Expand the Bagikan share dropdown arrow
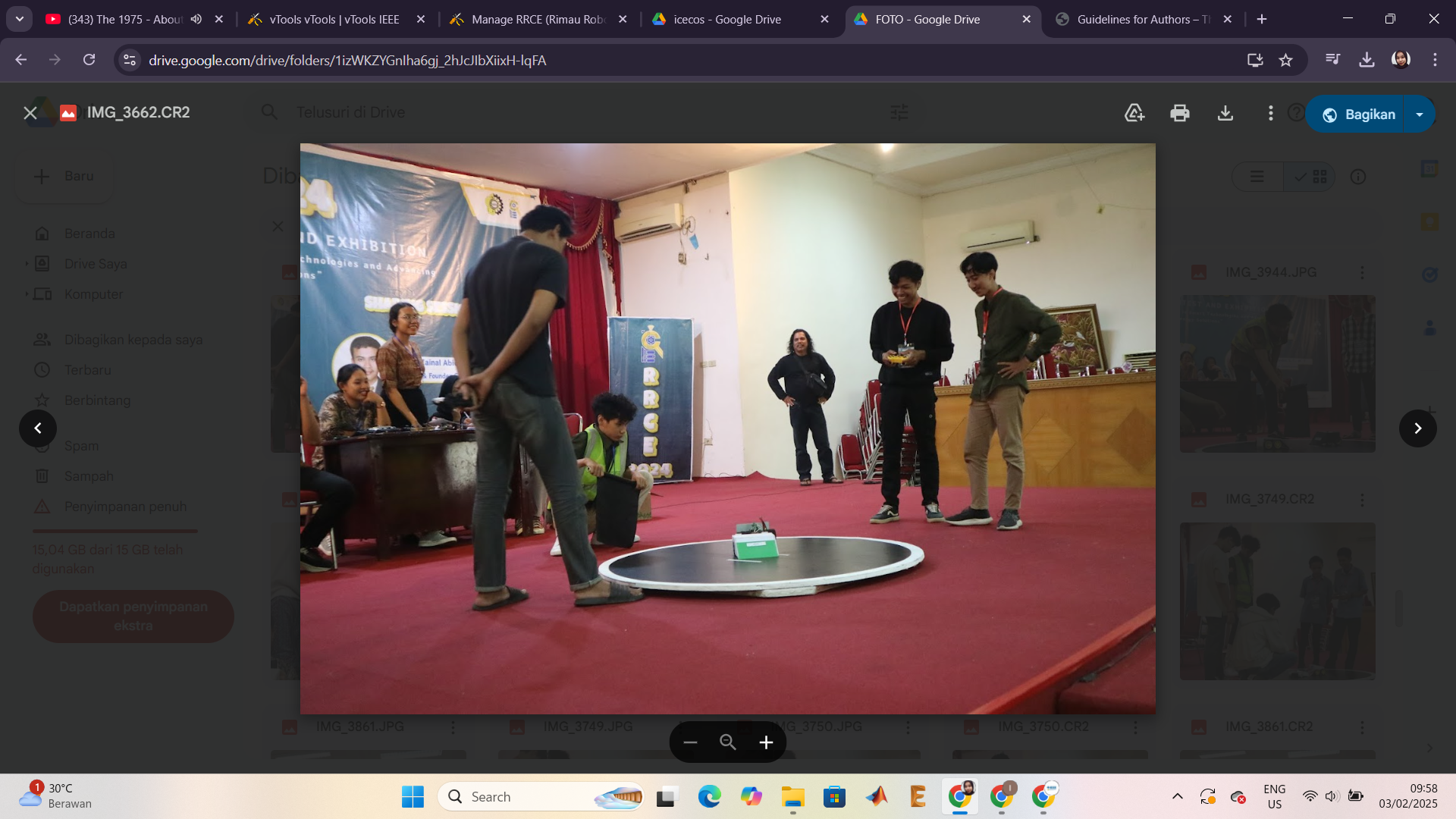1456x819 pixels. coord(1420,115)
